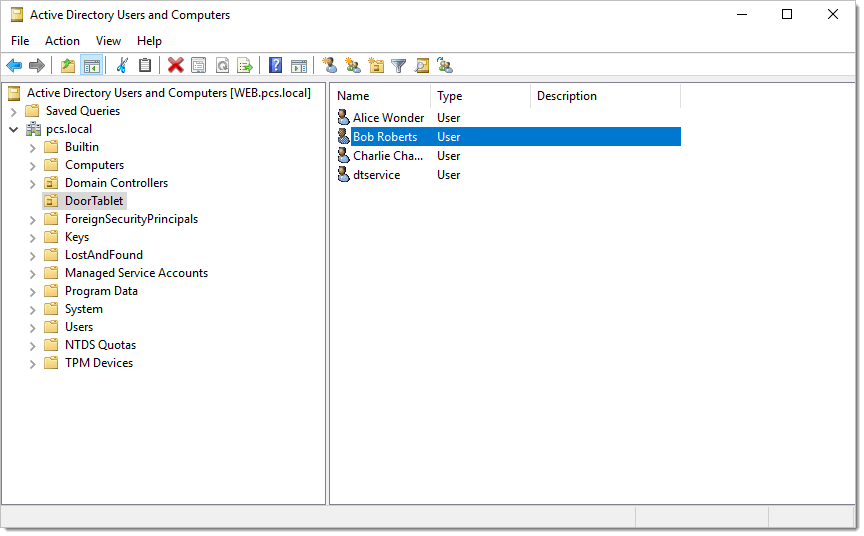Go up one level folder icon
864x536 pixels.
tap(68, 66)
